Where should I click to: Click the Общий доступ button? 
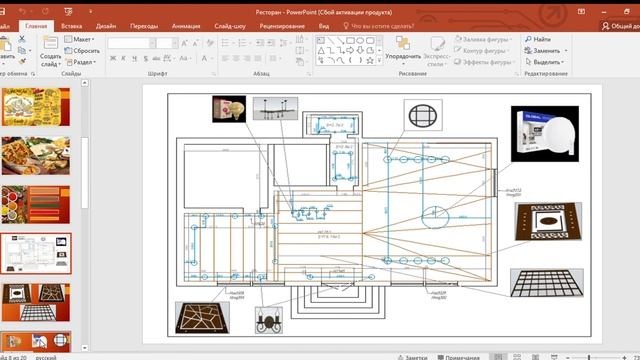[620, 26]
